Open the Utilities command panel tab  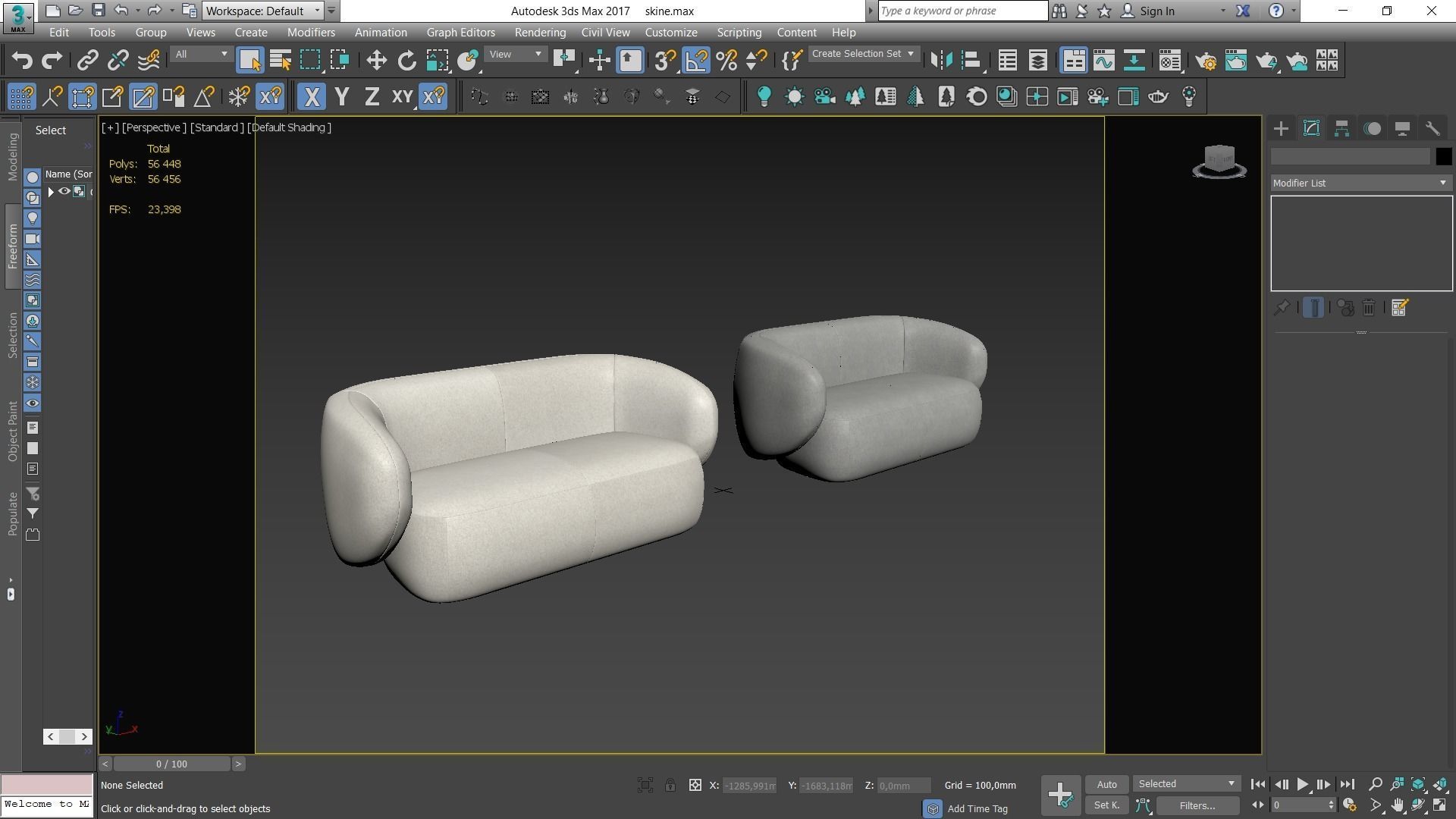tap(1432, 128)
